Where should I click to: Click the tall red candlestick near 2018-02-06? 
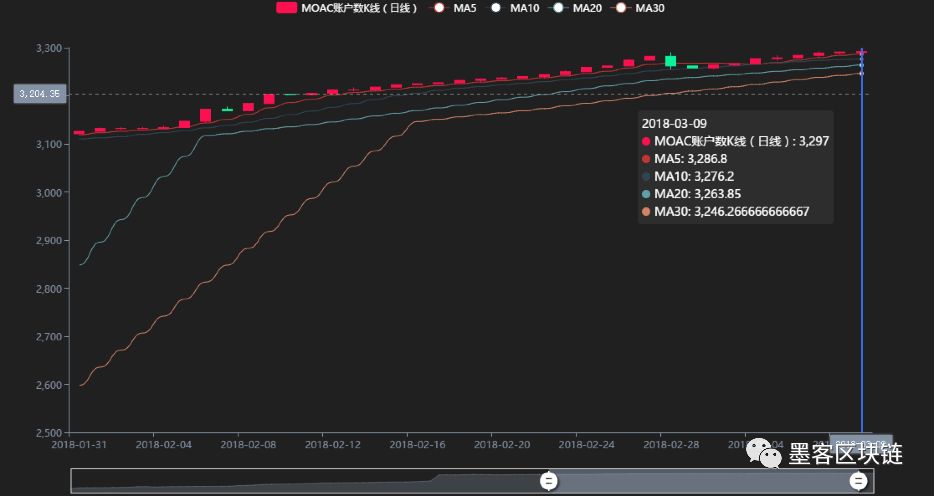205,116
